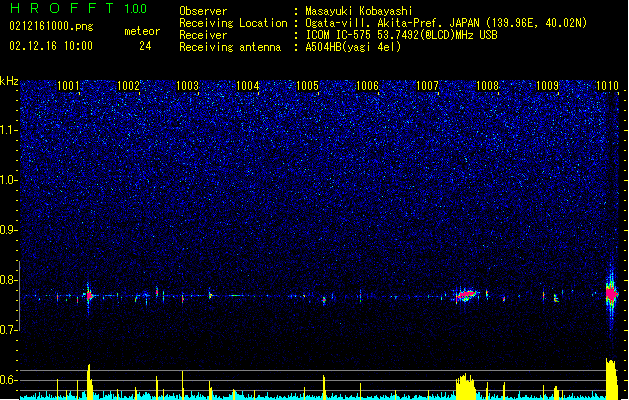Select the file name 0212161000.png
This screenshot has height=400, width=629.
pos(51,26)
